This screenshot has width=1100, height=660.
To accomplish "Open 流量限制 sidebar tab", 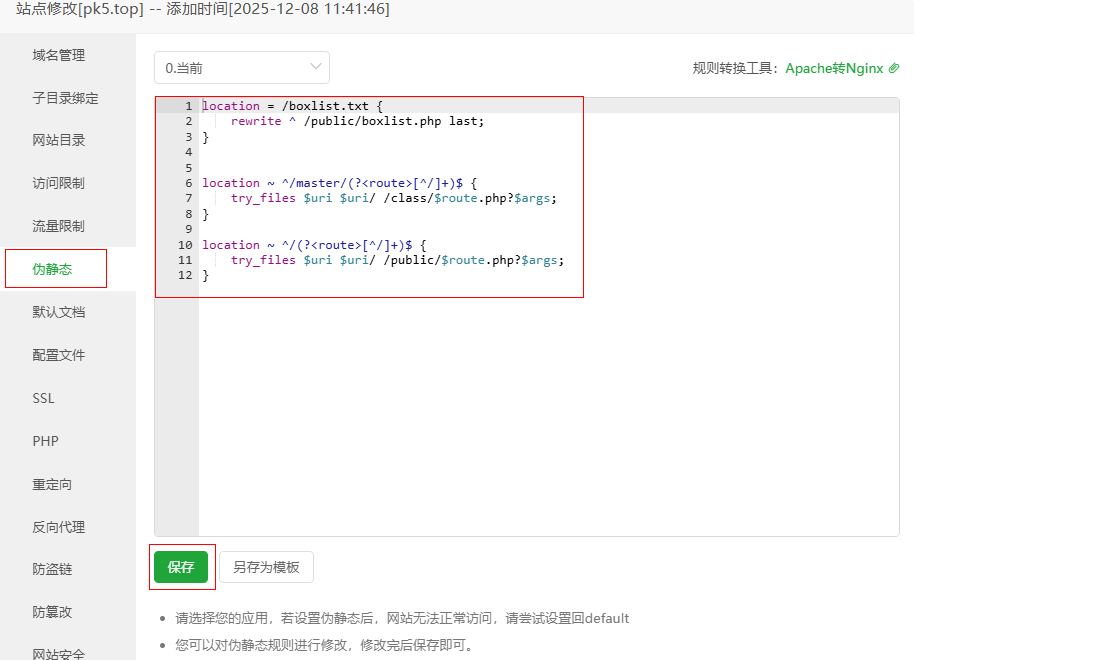I will pos(59,226).
